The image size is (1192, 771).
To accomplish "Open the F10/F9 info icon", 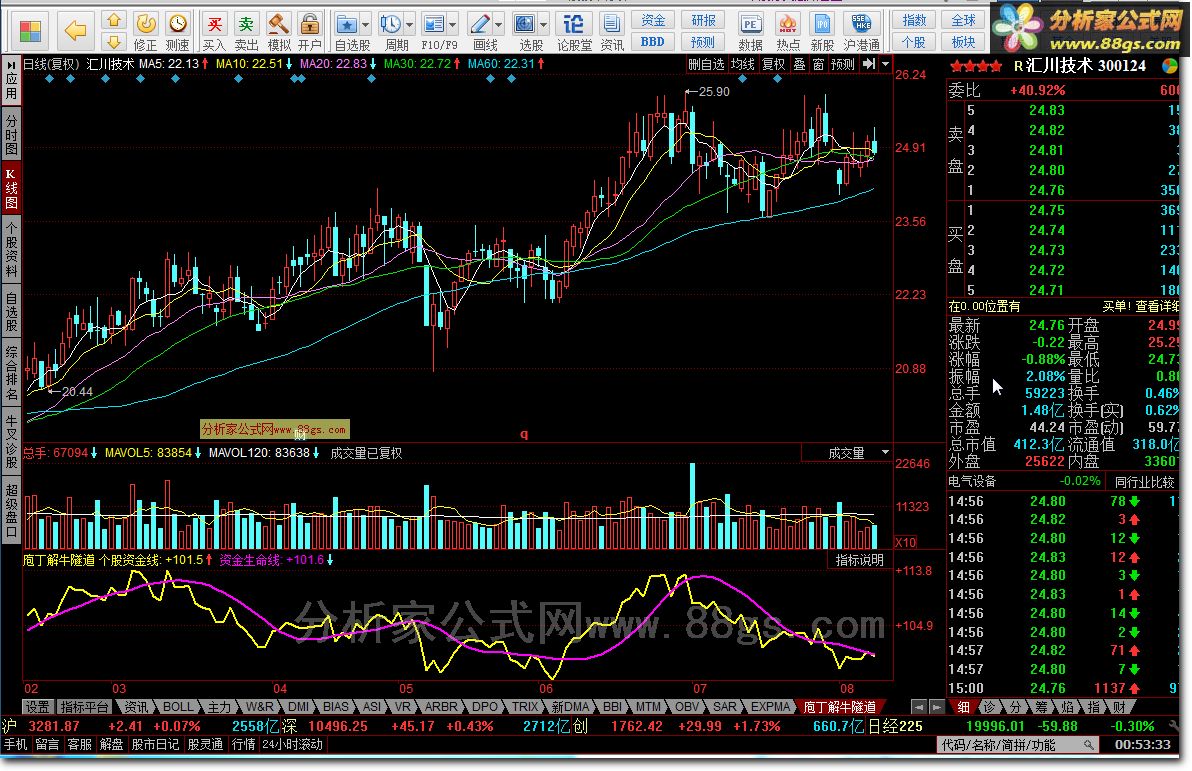I will pyautogui.click(x=434, y=32).
